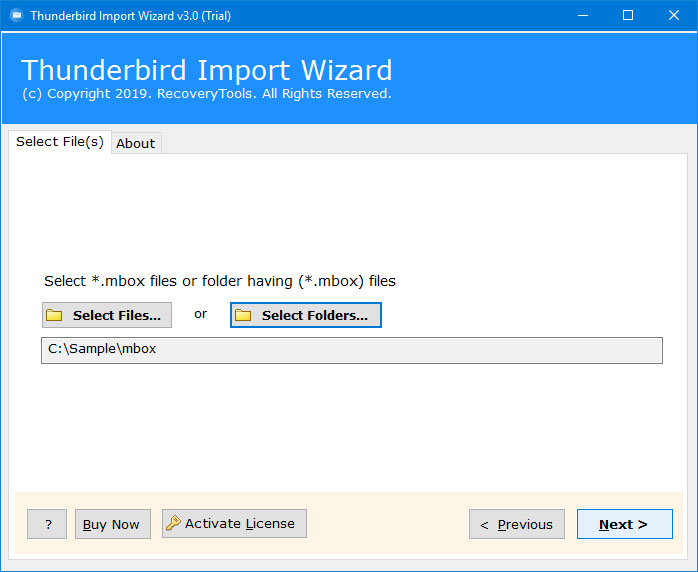Open the About tab
The height and width of the screenshot is (572, 698).
pyautogui.click(x=136, y=143)
